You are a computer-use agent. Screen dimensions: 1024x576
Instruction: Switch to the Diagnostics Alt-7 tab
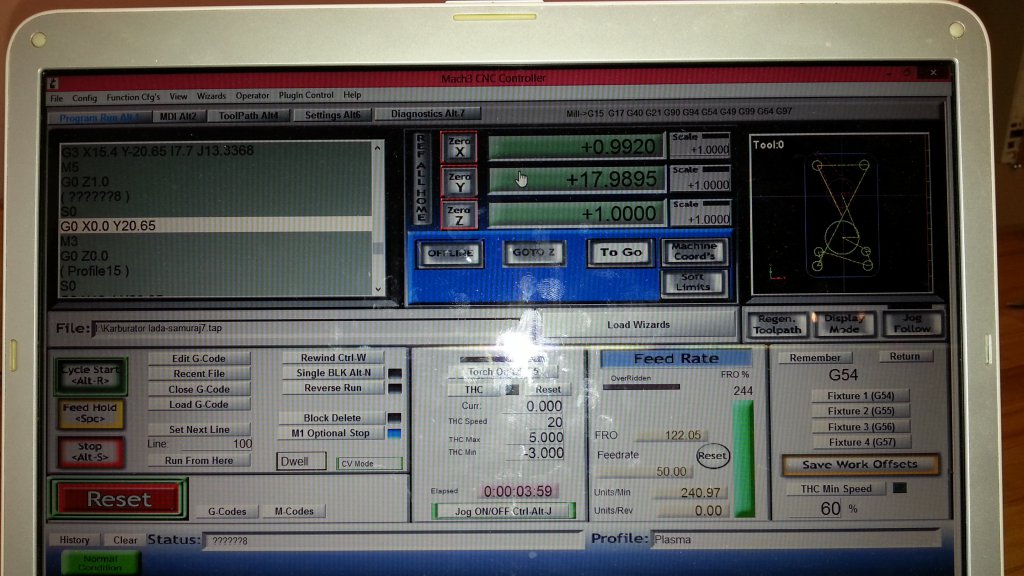point(428,114)
